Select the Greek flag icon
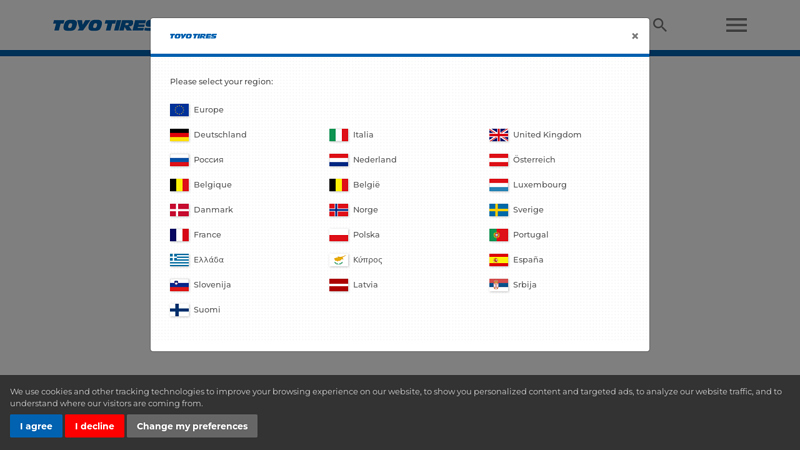 tap(179, 260)
